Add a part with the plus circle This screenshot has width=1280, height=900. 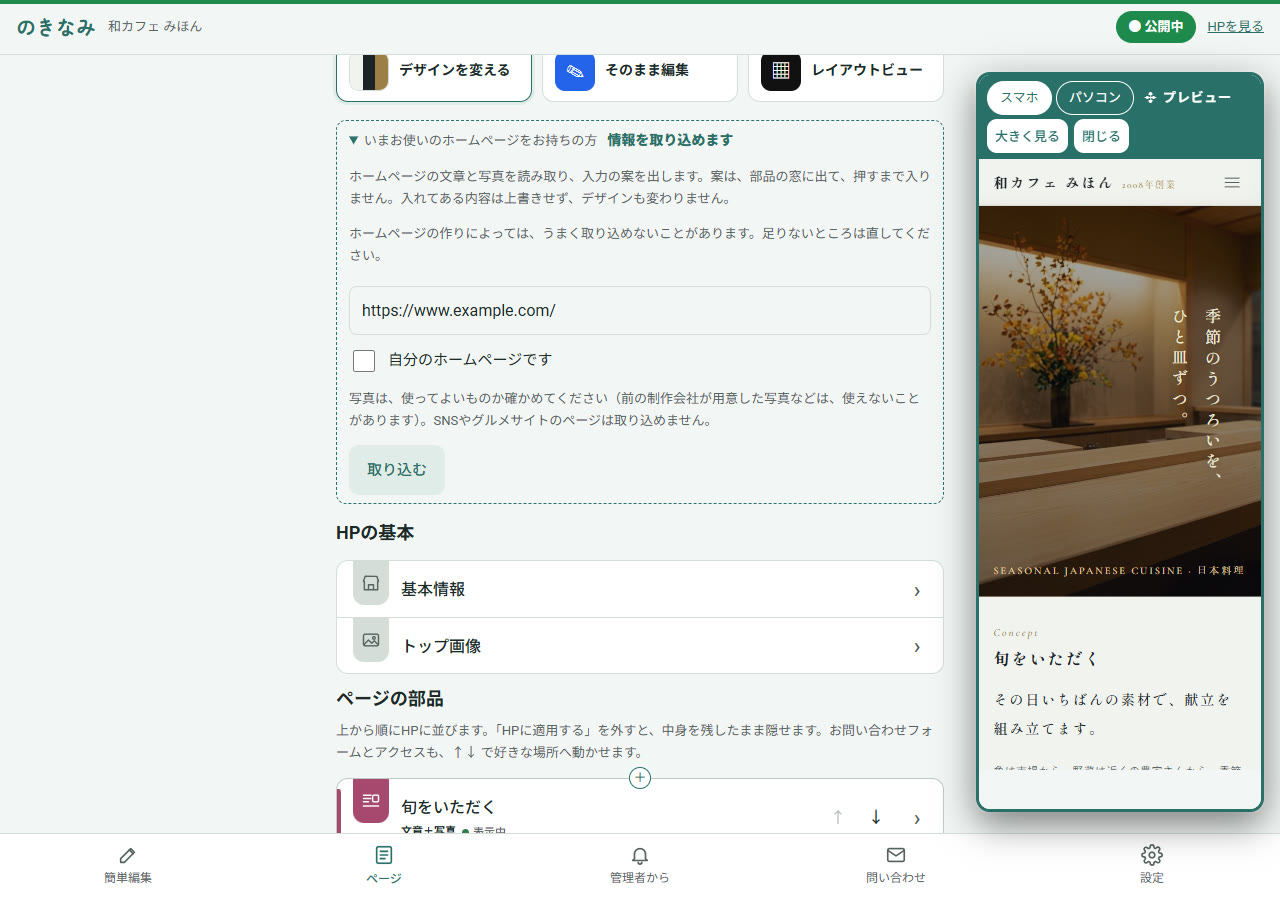[640, 777]
